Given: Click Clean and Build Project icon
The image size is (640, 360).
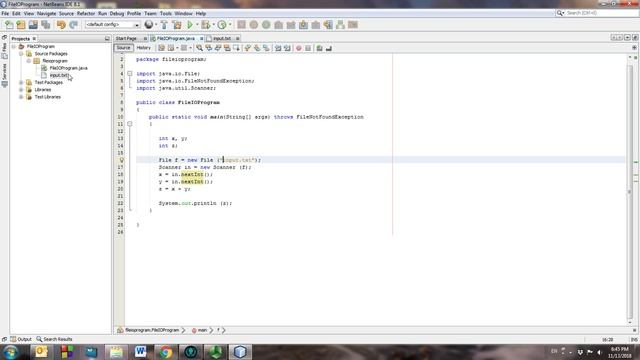Looking at the screenshot, I should pyautogui.click(x=177, y=25).
